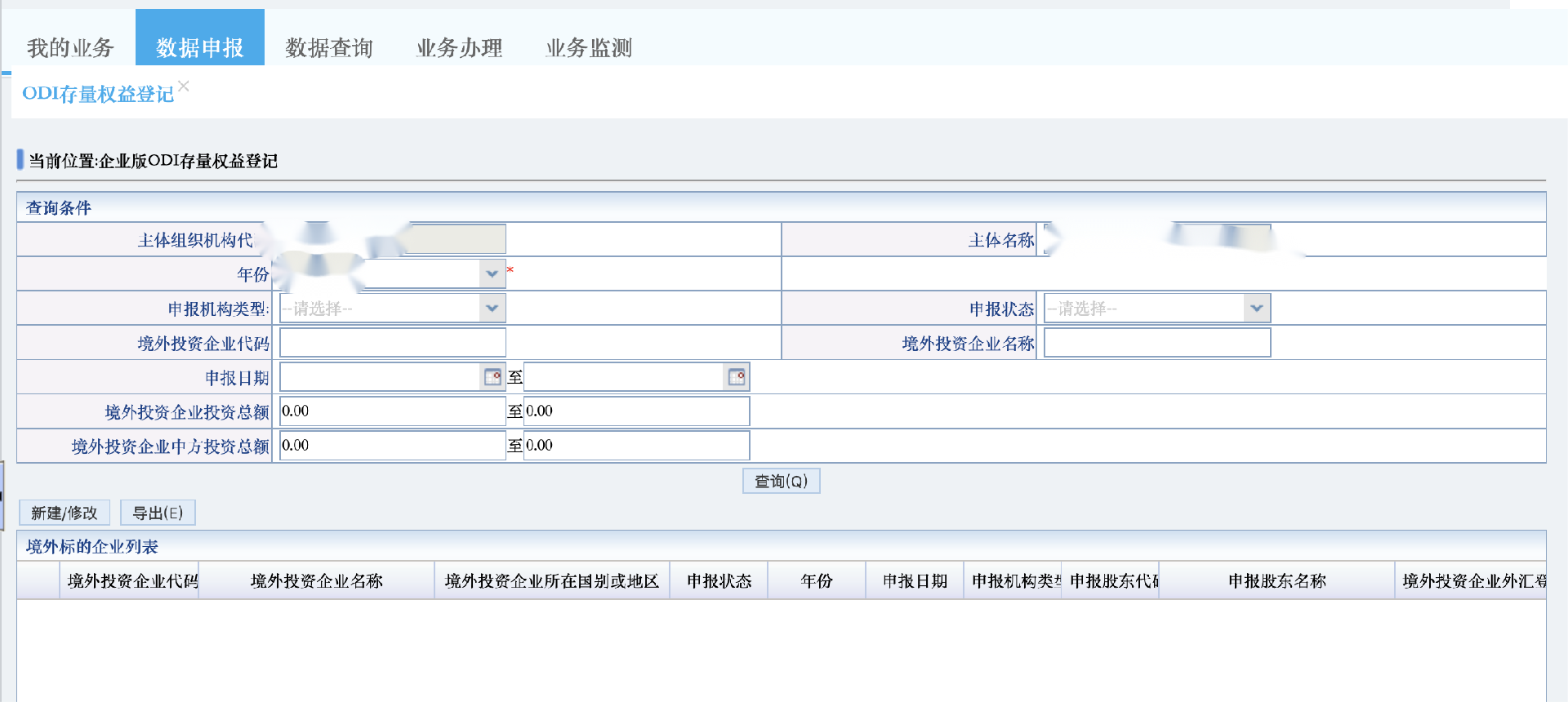
Task: Open the 数据查询 tab
Action: [x=329, y=47]
